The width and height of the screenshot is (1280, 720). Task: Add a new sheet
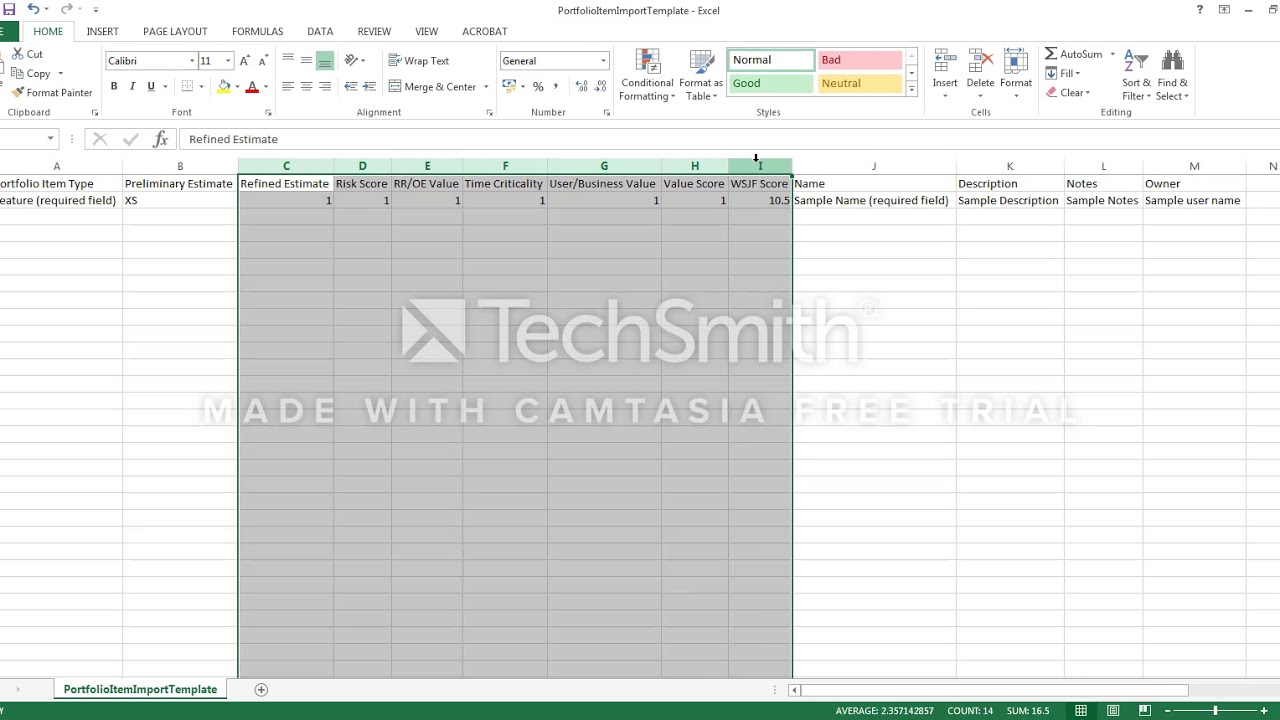261,689
